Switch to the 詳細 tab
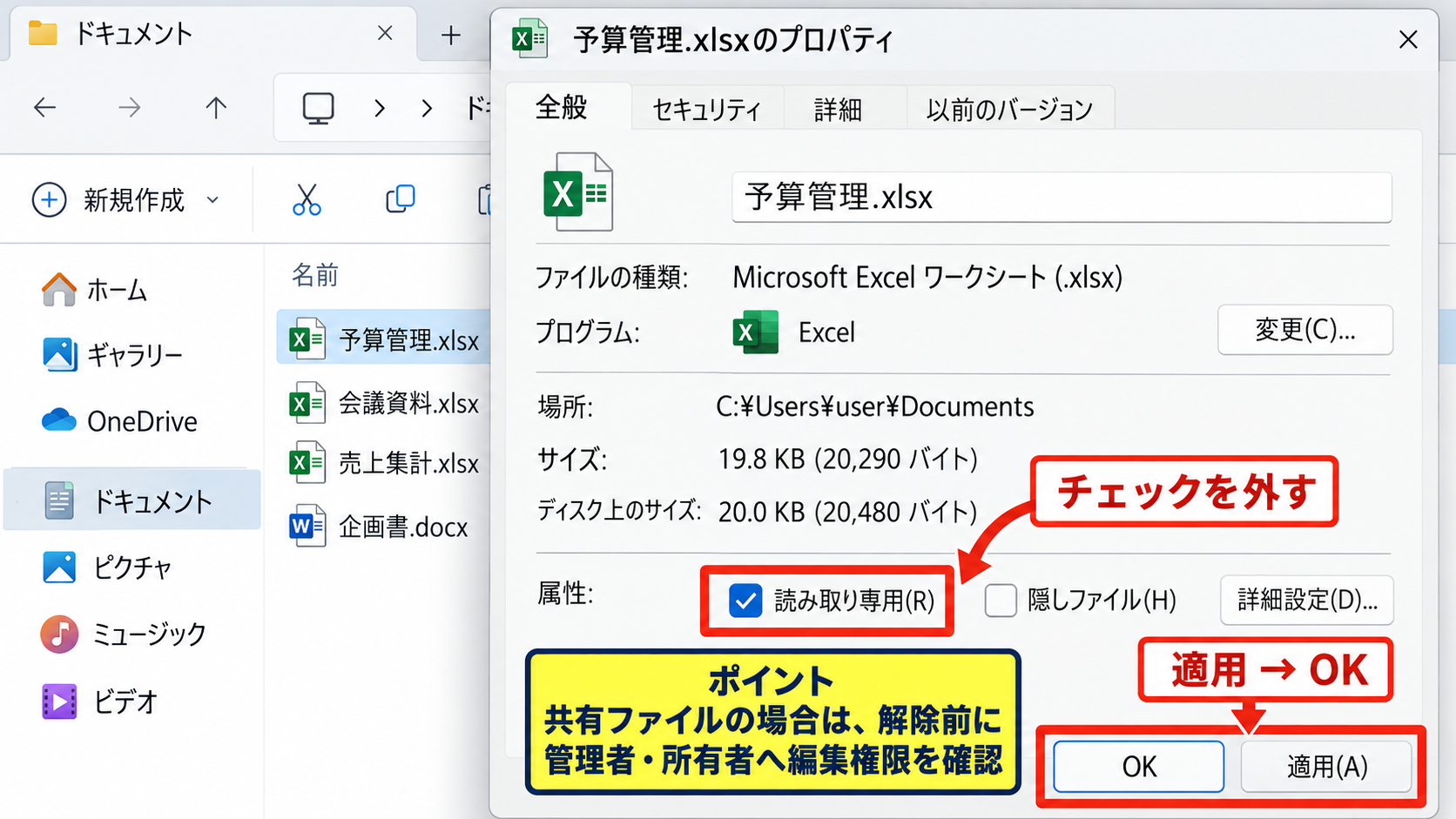 (838, 110)
